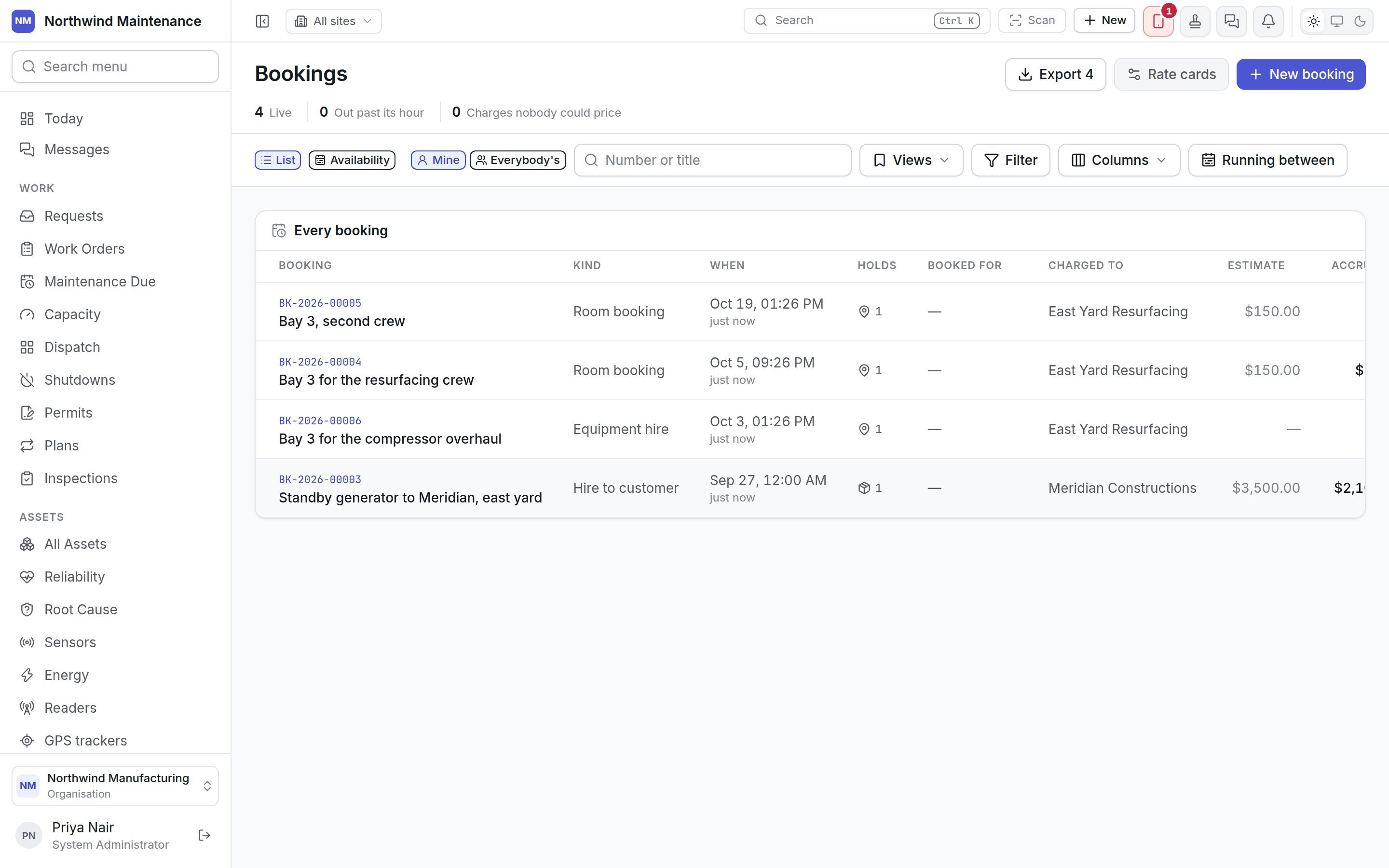Open the Root Cause page
The height and width of the screenshot is (868, 1389).
click(x=115, y=609)
